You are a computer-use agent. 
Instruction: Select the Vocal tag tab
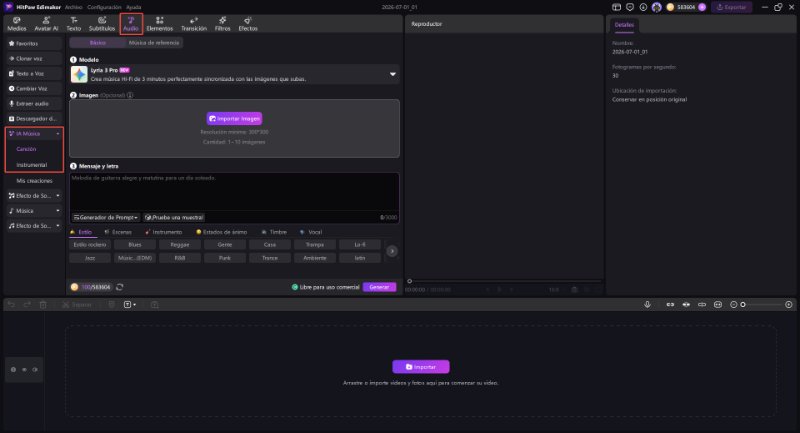coord(311,232)
